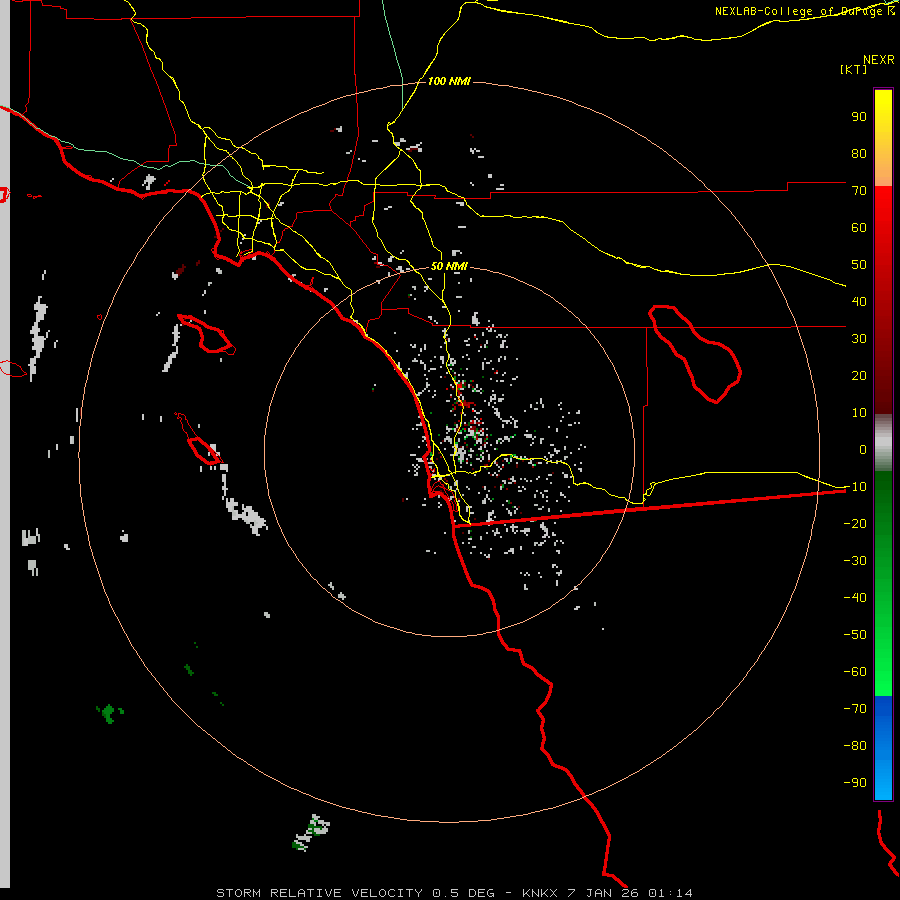Click the [KT] units label above the scale

854,69
